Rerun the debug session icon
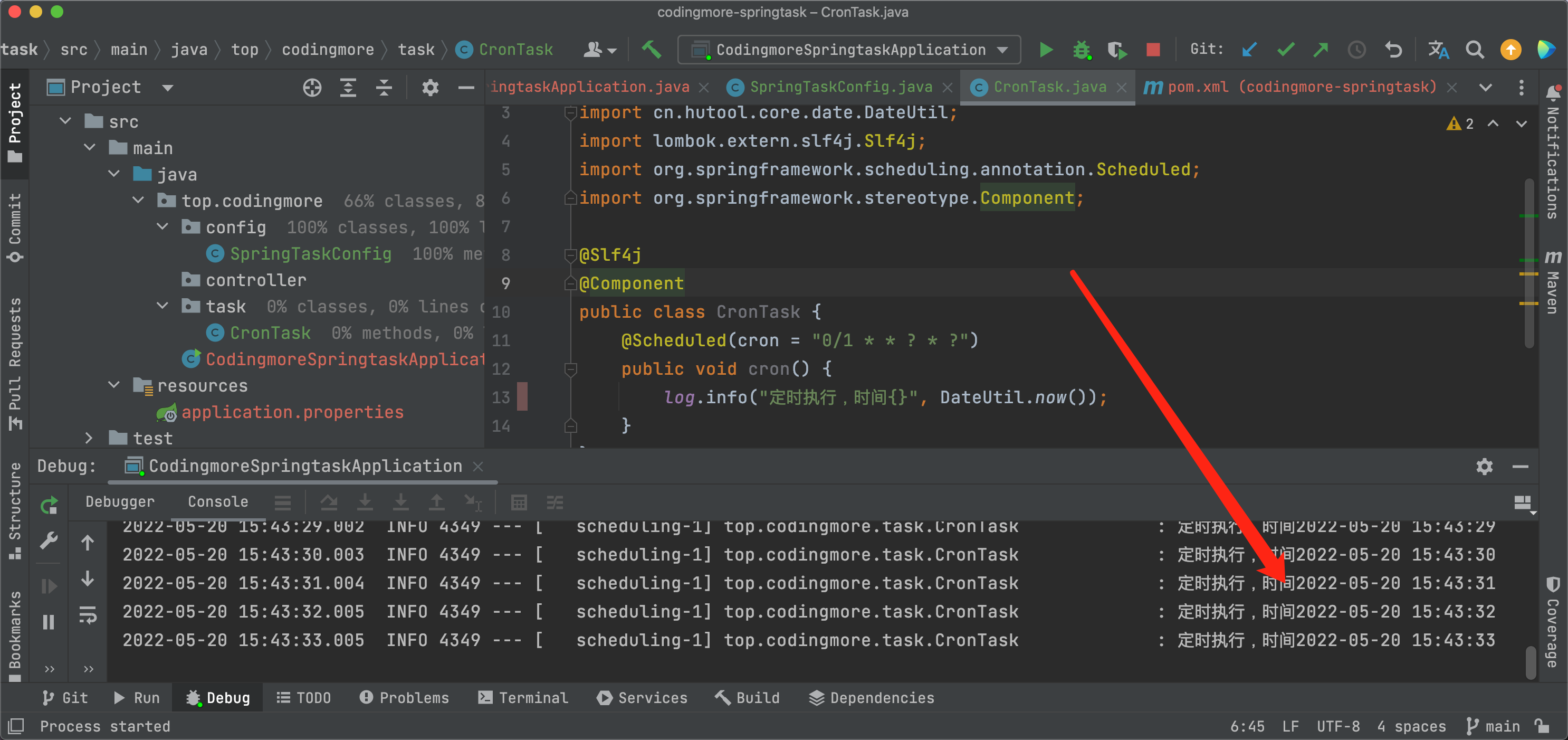This screenshot has width=1568, height=740. (x=49, y=505)
